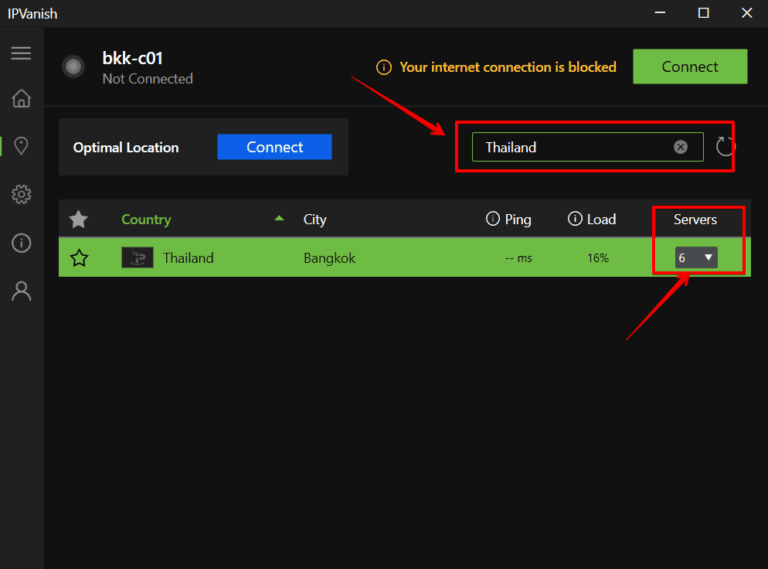The height and width of the screenshot is (569, 768).
Task: Connect to Optimal Location with blue button
Action: point(274,147)
